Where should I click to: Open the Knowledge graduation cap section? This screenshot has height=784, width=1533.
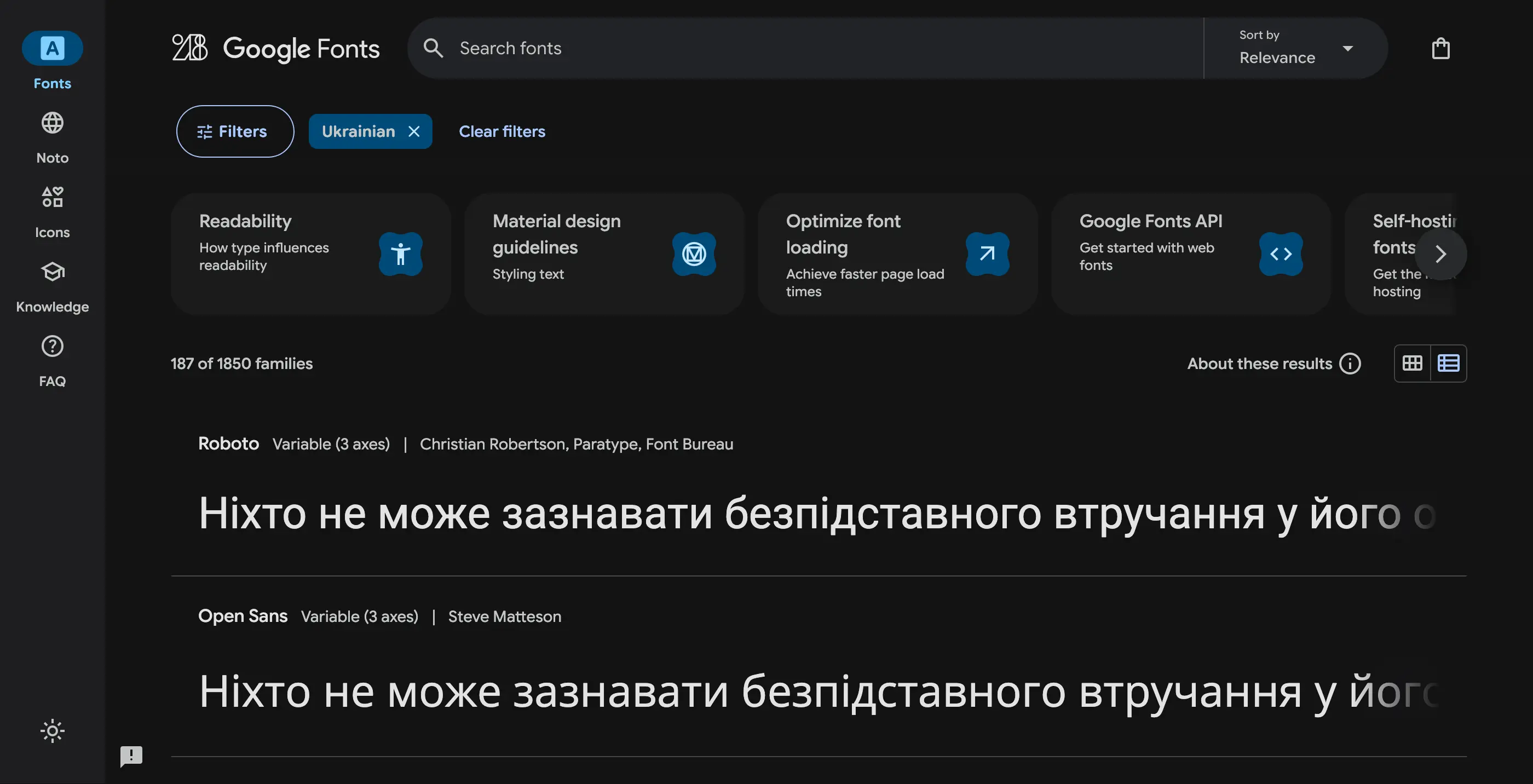[x=53, y=286]
